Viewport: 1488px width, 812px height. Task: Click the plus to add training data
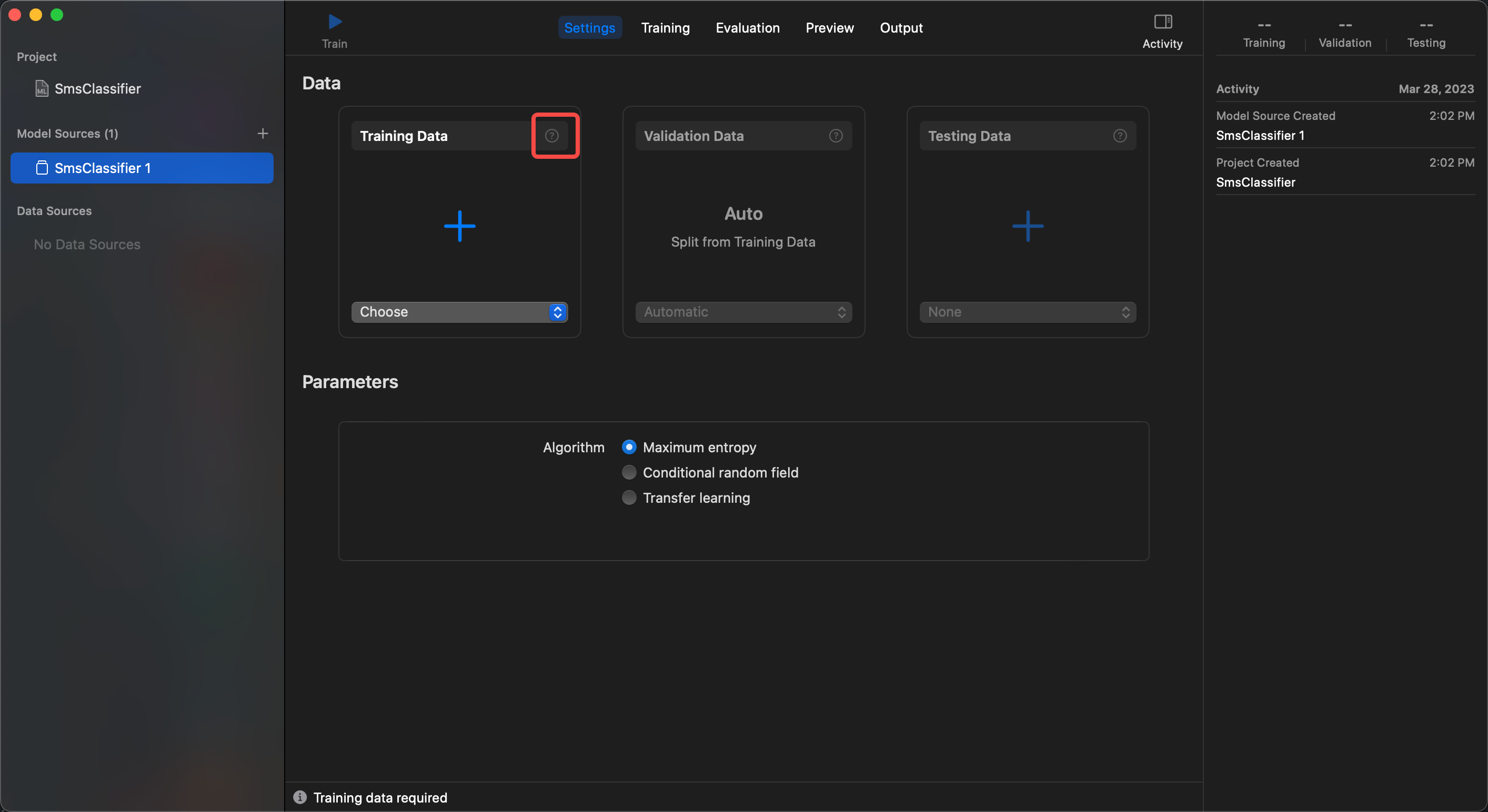pyautogui.click(x=459, y=226)
